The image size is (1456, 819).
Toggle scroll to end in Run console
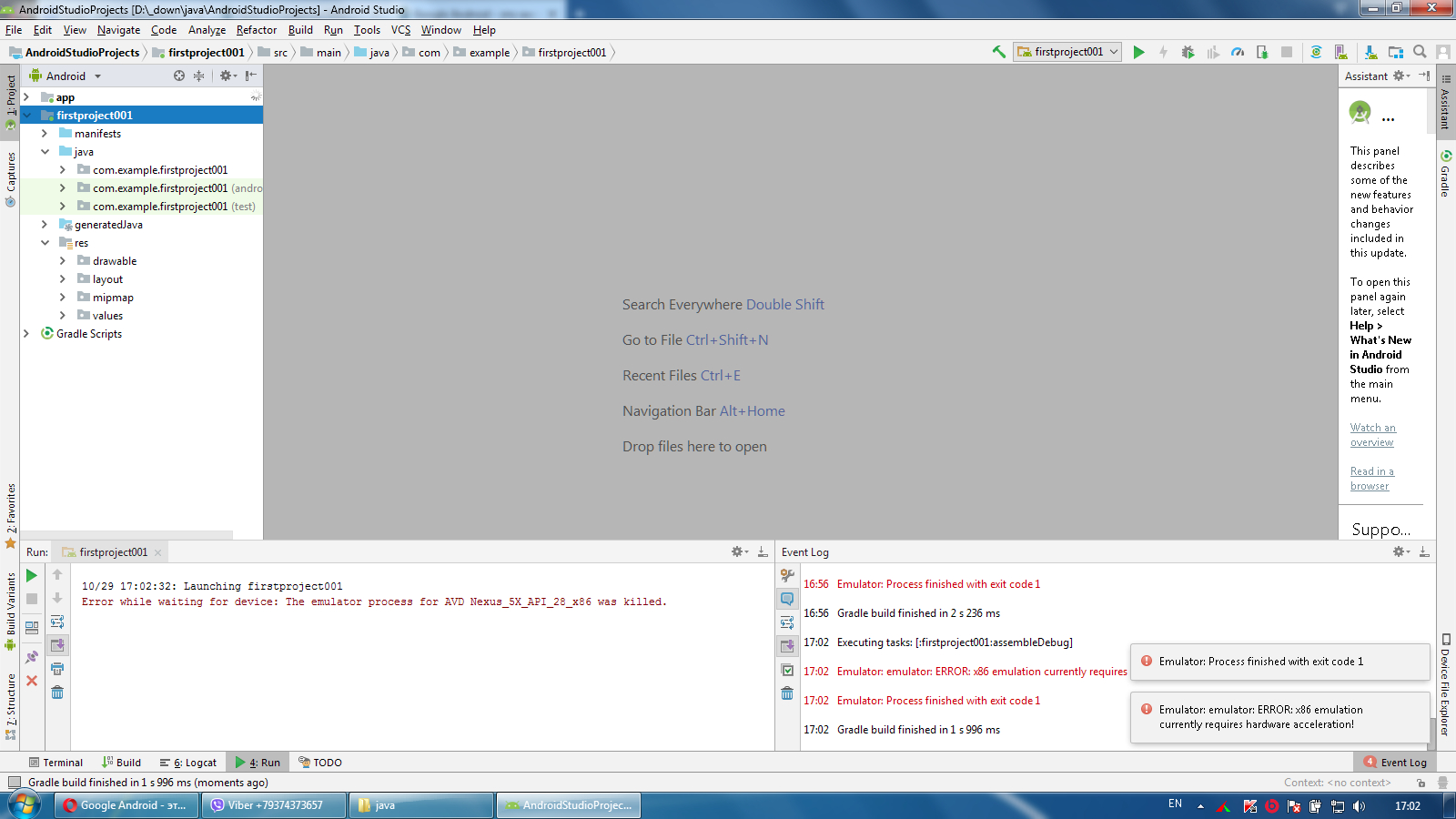(57, 645)
